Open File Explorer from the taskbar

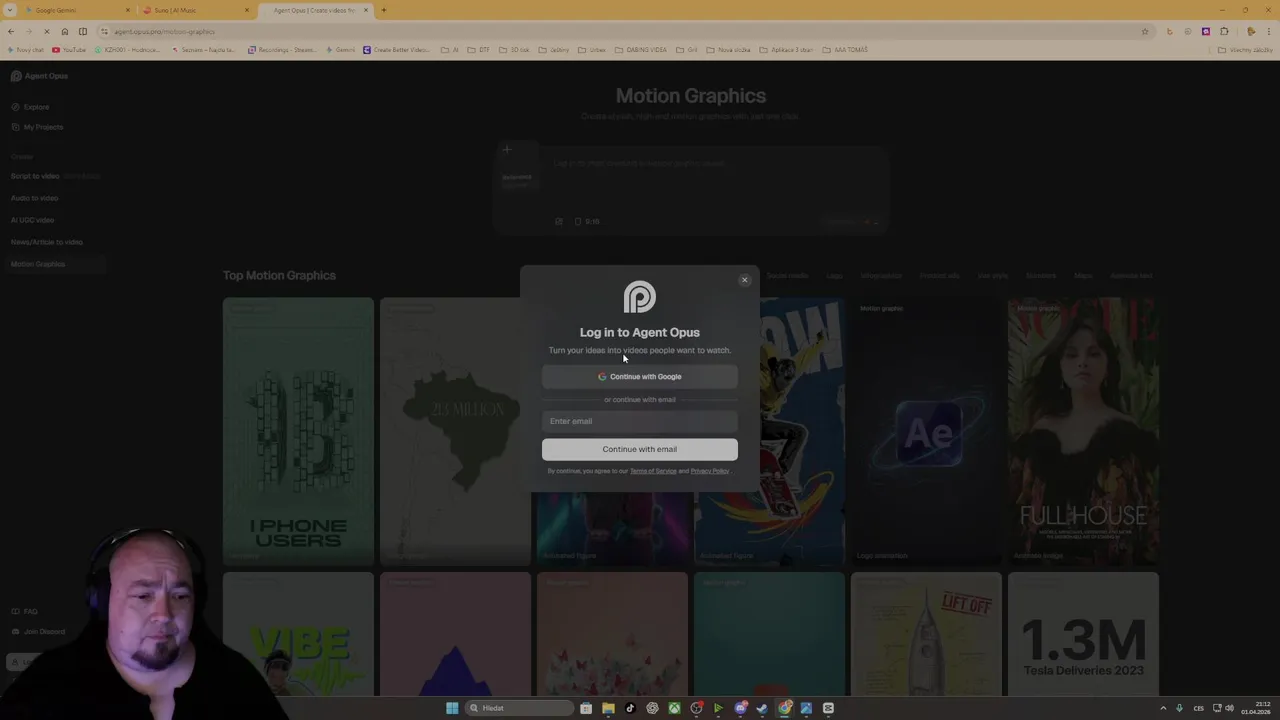pos(608,708)
